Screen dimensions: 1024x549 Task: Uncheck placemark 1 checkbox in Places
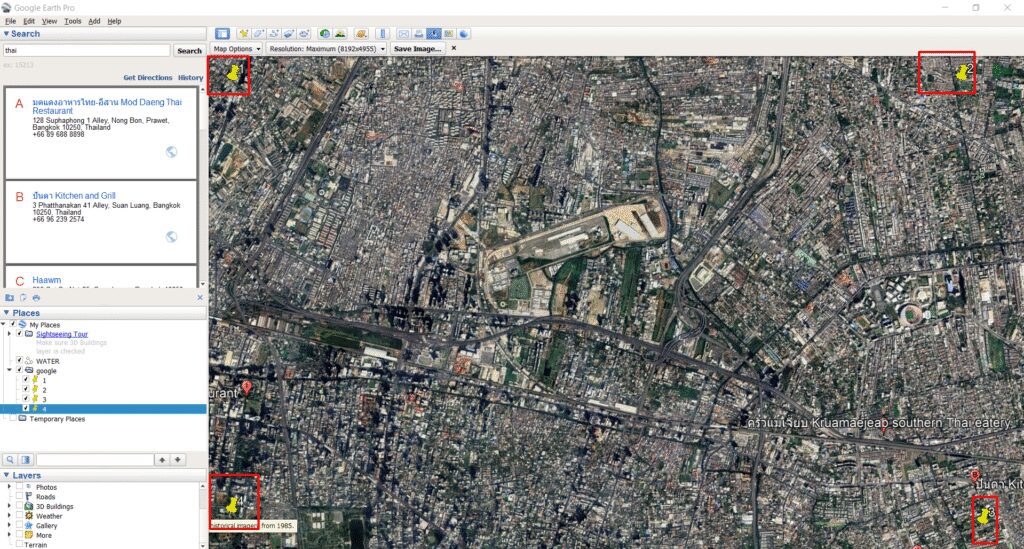(25, 379)
